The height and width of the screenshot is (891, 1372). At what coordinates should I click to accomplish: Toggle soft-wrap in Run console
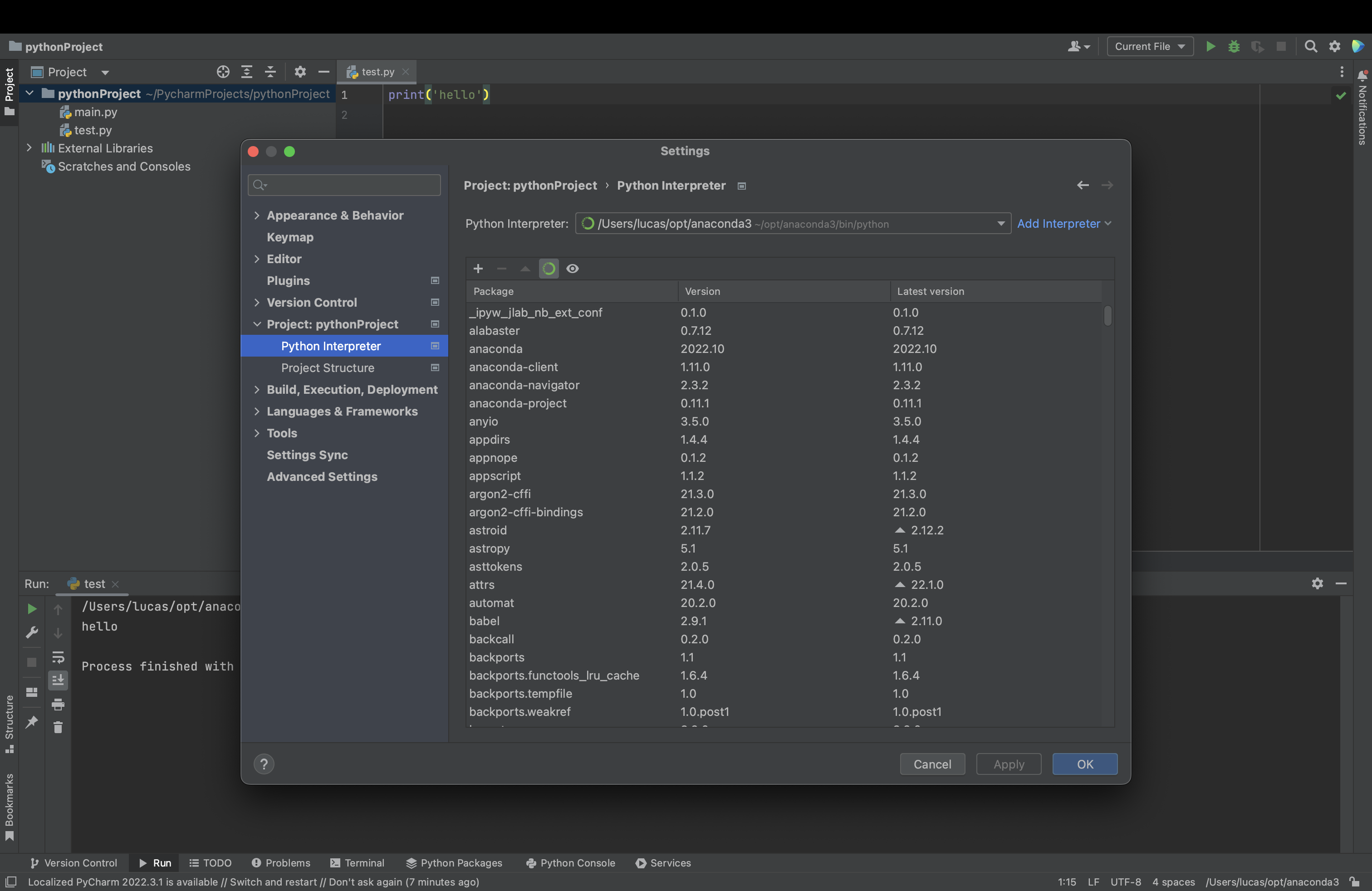[x=58, y=657]
